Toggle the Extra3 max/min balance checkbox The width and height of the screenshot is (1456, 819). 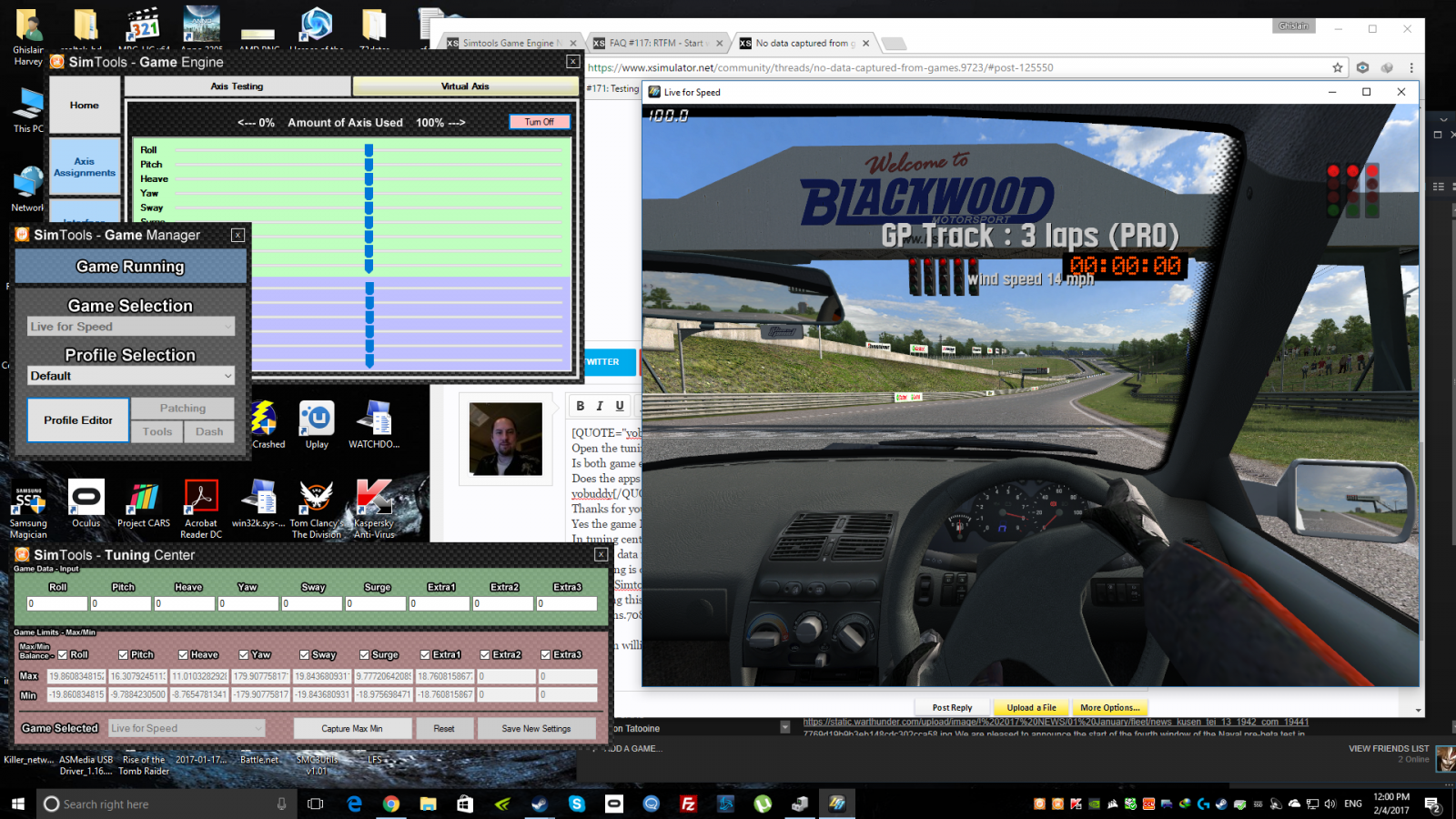(x=545, y=654)
